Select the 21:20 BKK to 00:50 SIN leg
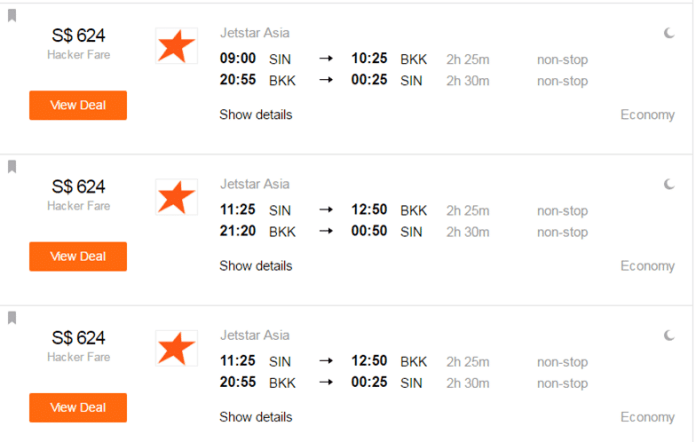The height and width of the screenshot is (442, 696). (x=404, y=231)
